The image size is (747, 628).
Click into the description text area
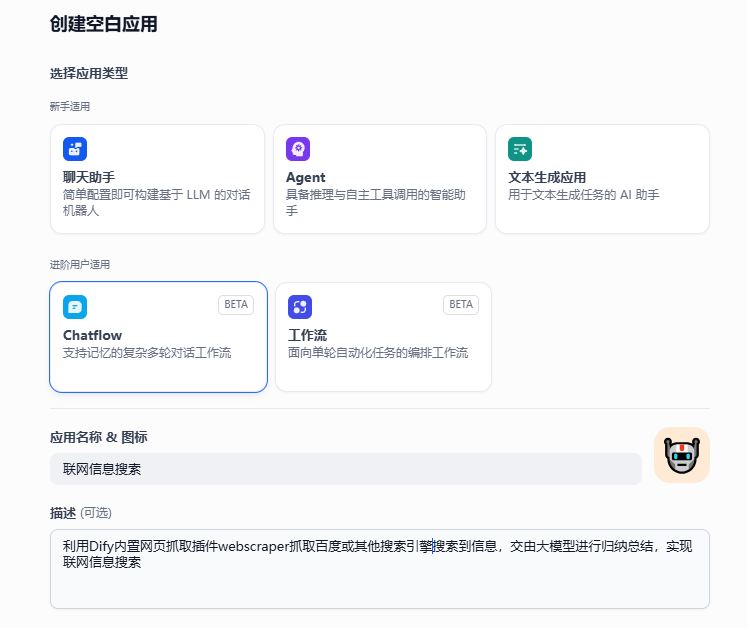[x=380, y=569]
